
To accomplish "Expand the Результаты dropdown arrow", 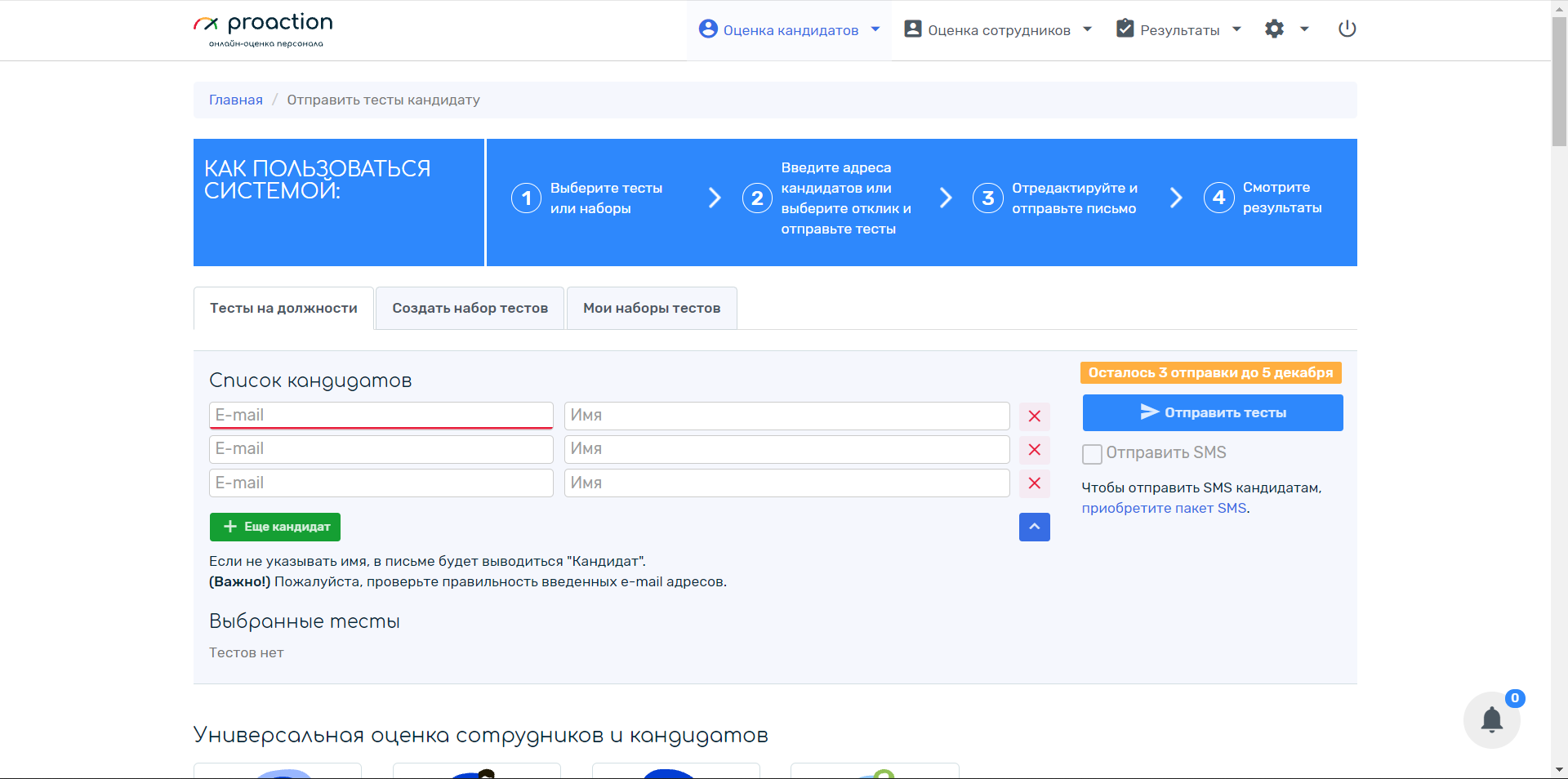I will (x=1236, y=29).
